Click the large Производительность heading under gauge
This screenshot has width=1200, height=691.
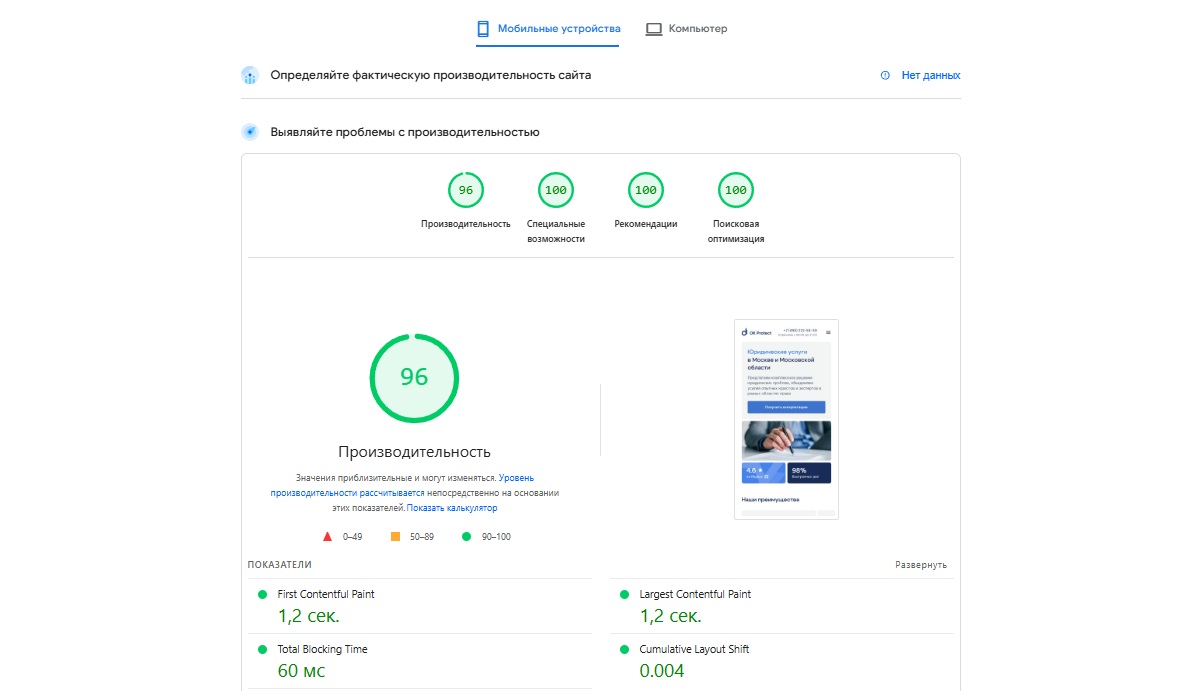tap(414, 452)
